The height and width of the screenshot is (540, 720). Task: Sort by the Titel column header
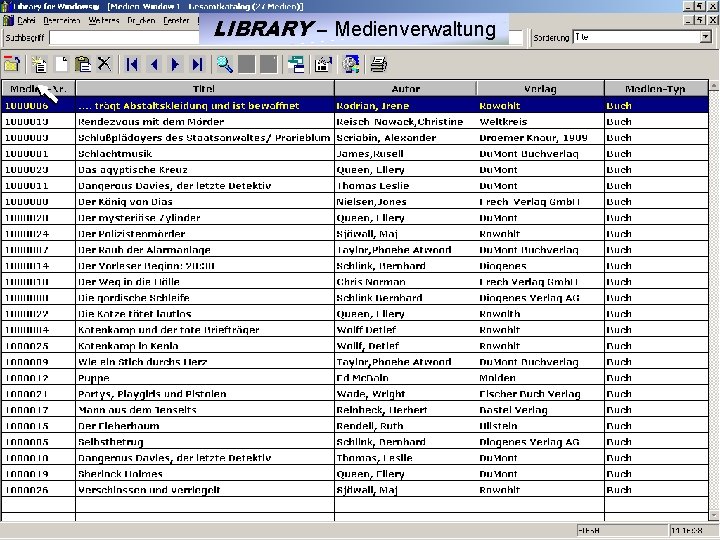(204, 89)
